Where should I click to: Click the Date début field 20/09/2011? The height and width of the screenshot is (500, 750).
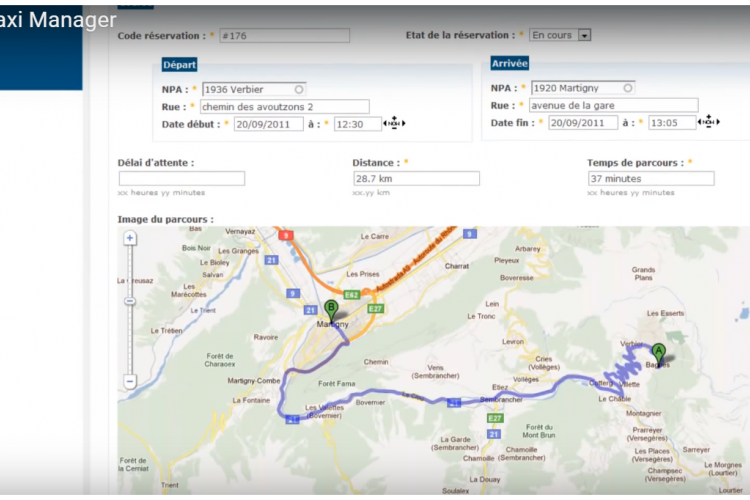268,124
